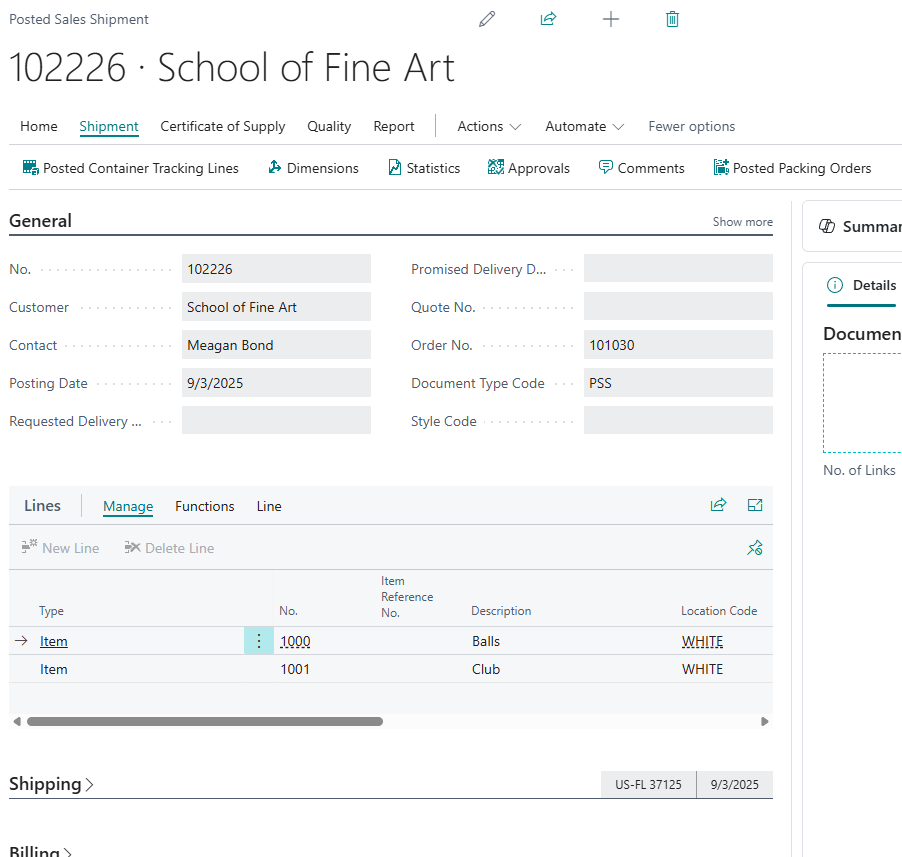The image size is (902, 857).
Task: Expand the Shipping section
Action: point(52,784)
